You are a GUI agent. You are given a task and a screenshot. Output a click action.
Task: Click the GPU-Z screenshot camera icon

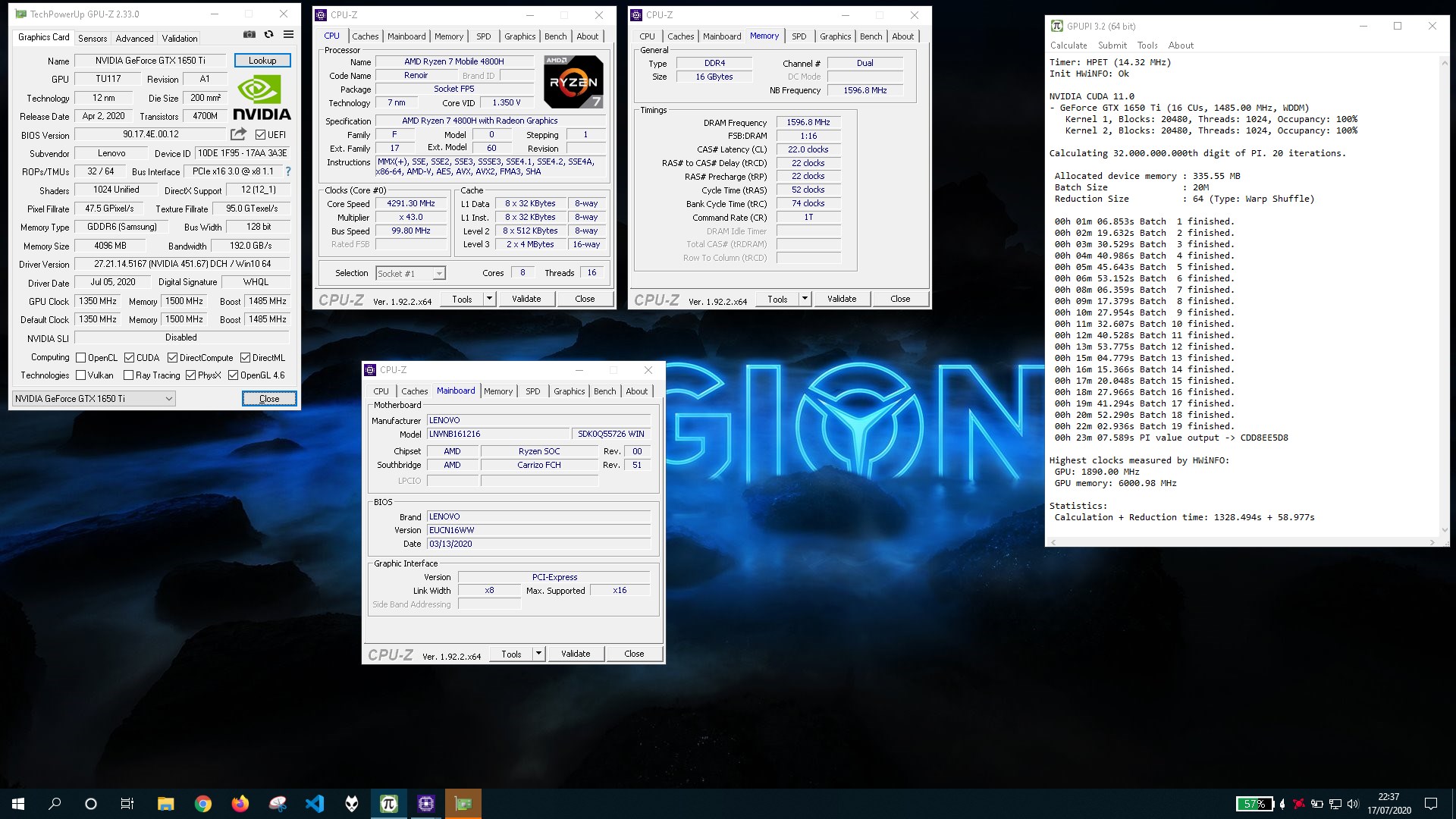click(249, 35)
